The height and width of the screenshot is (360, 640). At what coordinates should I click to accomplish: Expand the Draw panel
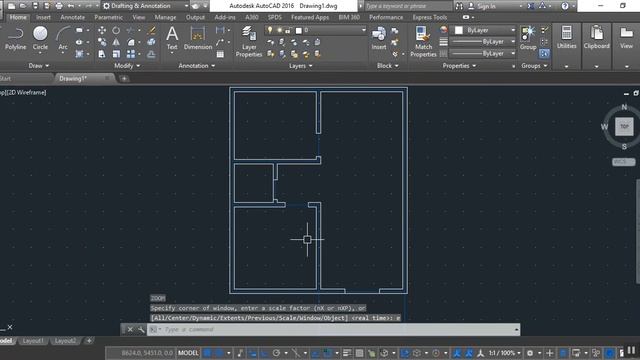(38, 66)
